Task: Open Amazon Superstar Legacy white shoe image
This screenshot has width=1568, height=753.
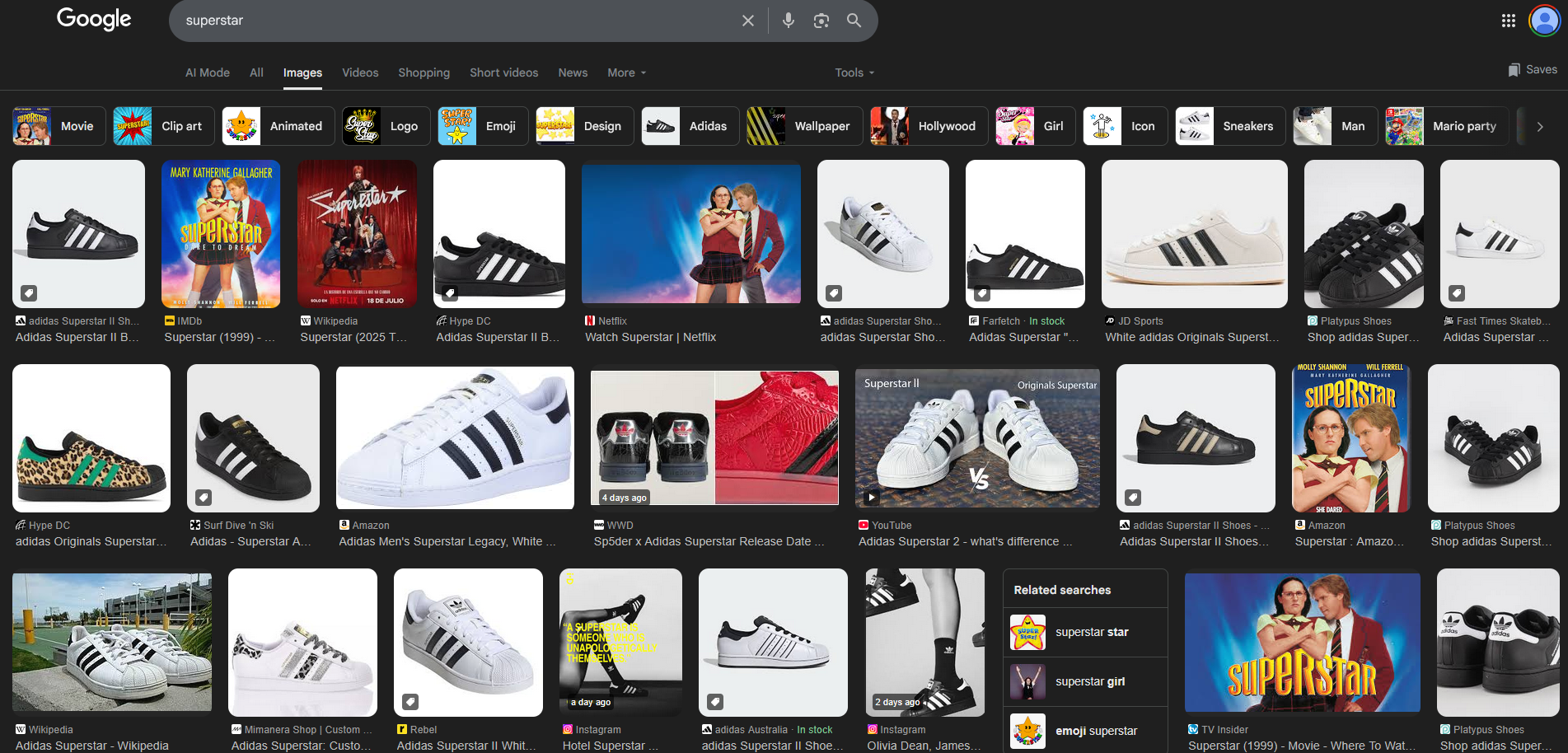Action: pyautogui.click(x=455, y=438)
